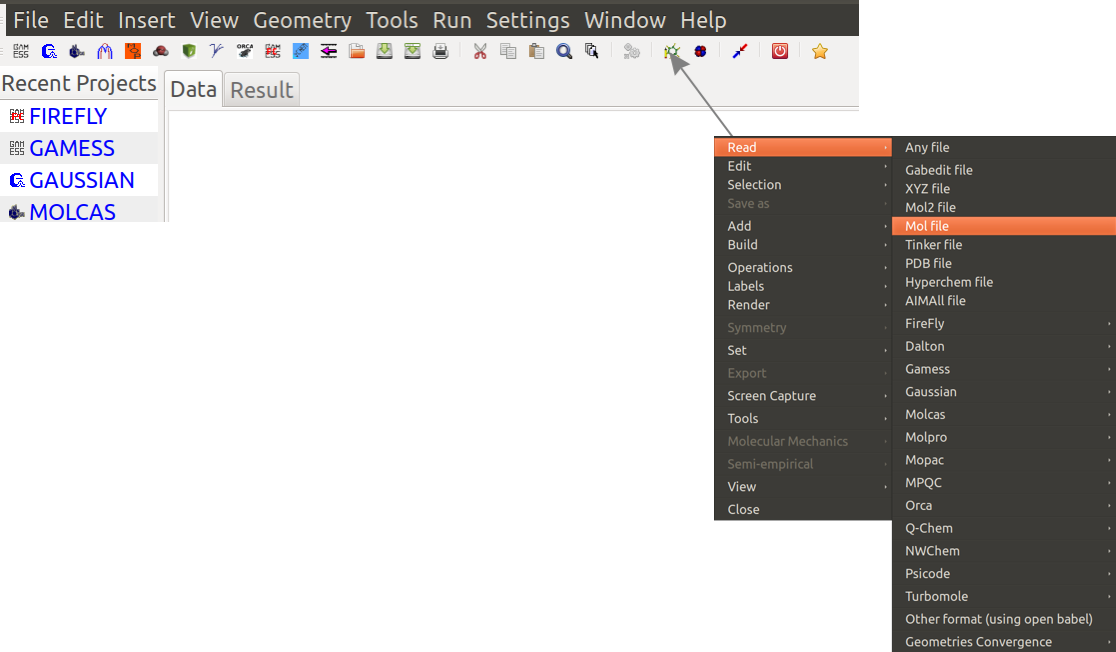Switch to the Data tab

pos(194,89)
